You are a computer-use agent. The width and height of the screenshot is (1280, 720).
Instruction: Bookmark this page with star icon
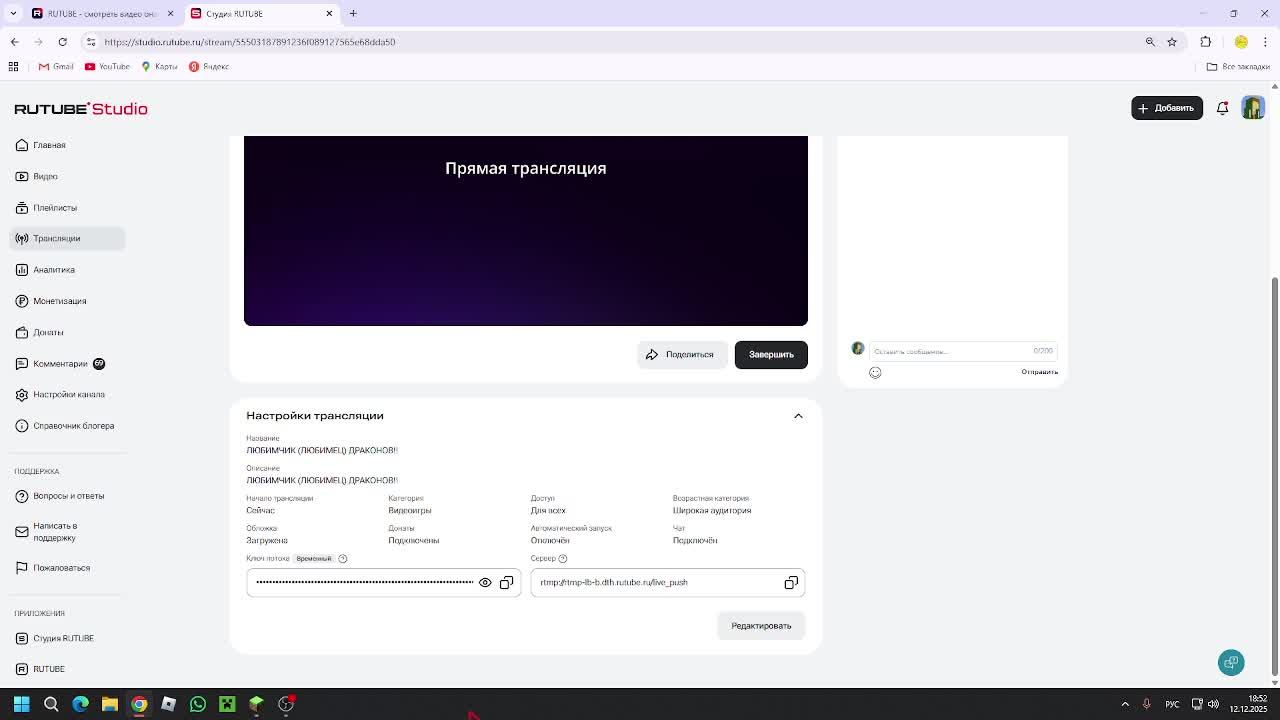click(x=1172, y=42)
